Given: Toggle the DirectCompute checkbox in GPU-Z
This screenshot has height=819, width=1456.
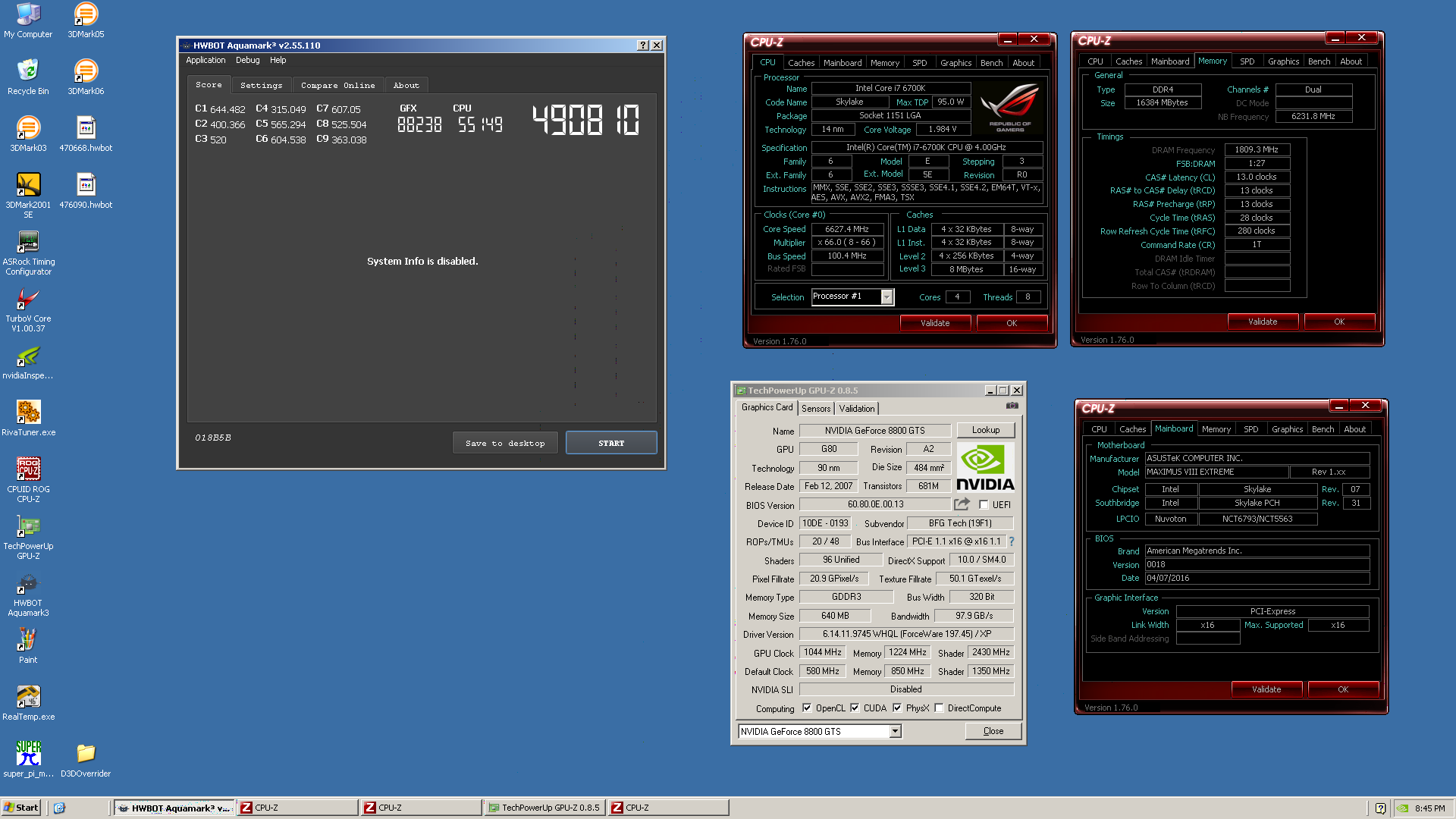Looking at the screenshot, I should pos(939,708).
